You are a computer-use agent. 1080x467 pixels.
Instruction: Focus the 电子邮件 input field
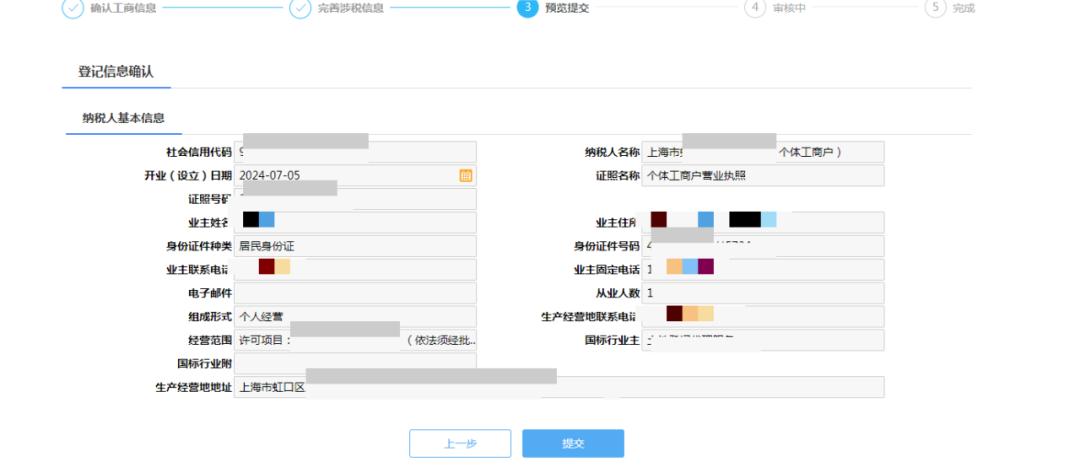pyautogui.click(x=355, y=293)
